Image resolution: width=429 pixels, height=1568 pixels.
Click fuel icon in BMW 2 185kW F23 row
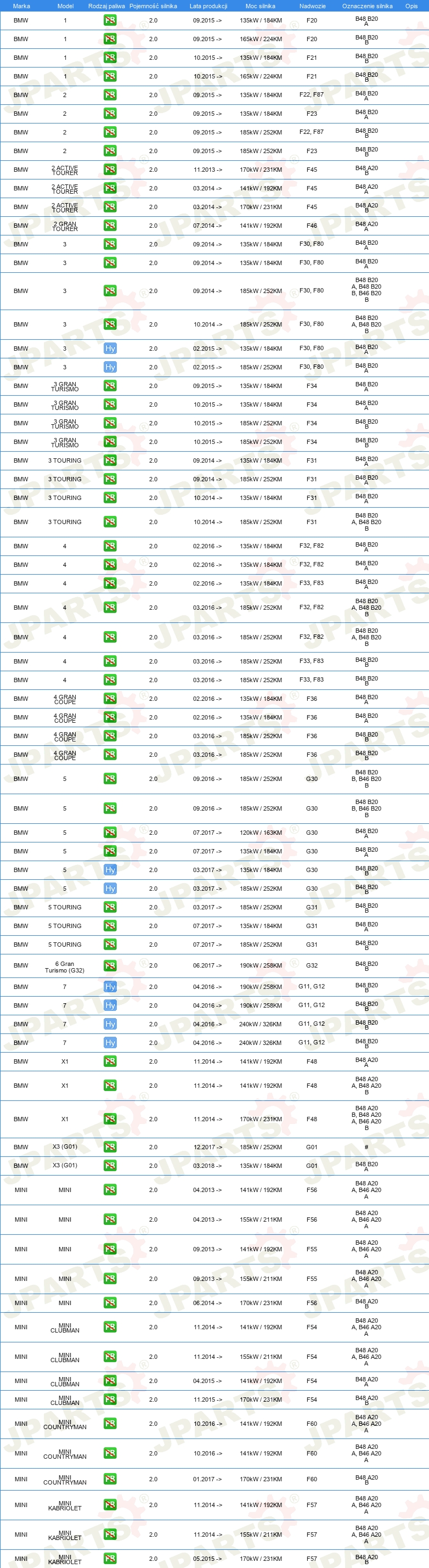point(110,151)
